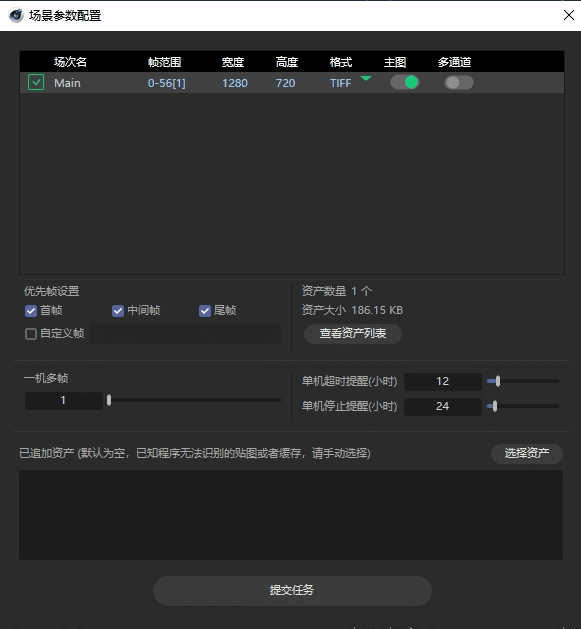Click the 单机超时提醒 value field 12
The height and width of the screenshot is (629, 581).
[x=443, y=381]
